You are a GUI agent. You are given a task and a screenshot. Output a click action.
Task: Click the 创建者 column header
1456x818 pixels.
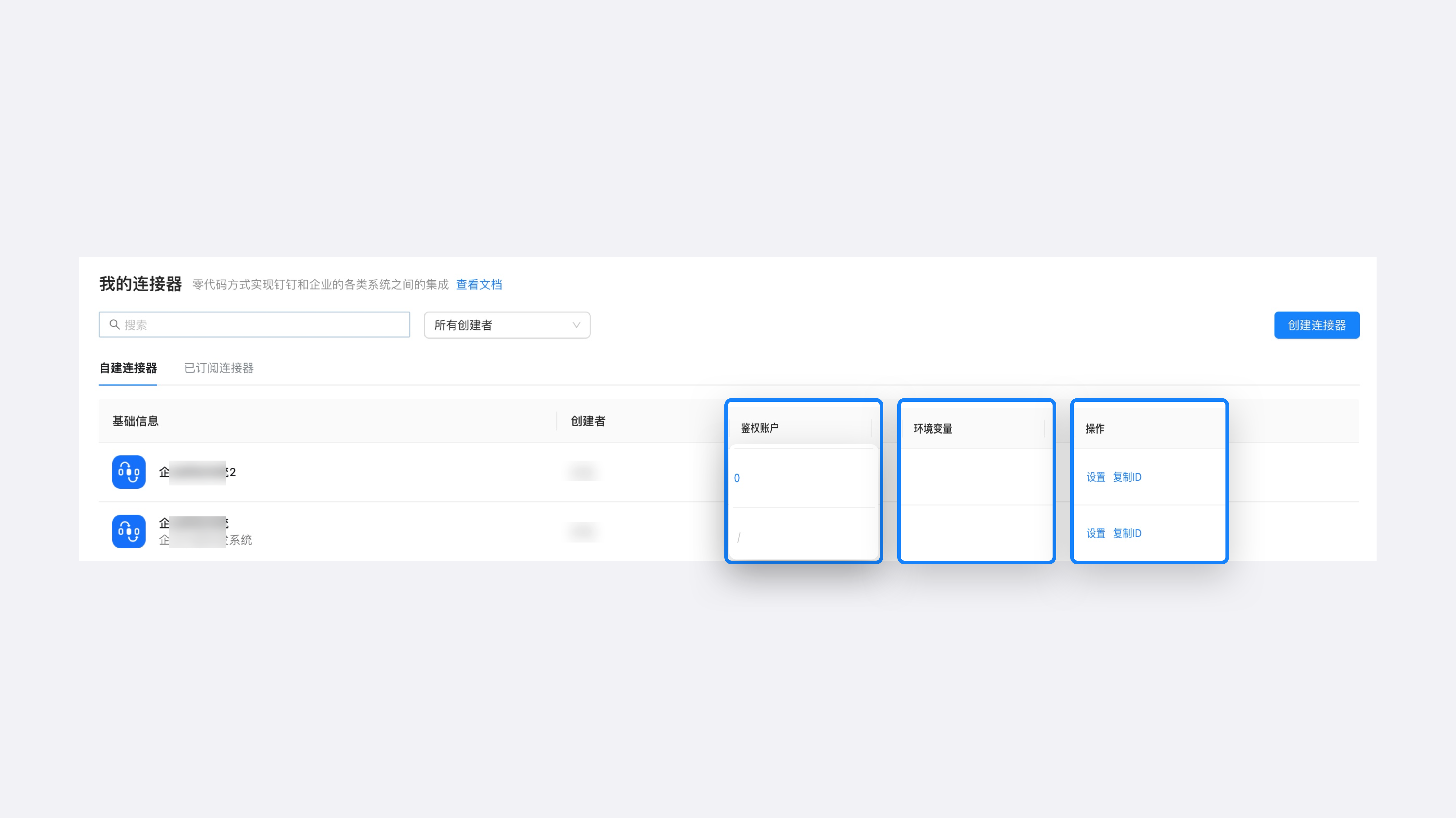tap(588, 421)
